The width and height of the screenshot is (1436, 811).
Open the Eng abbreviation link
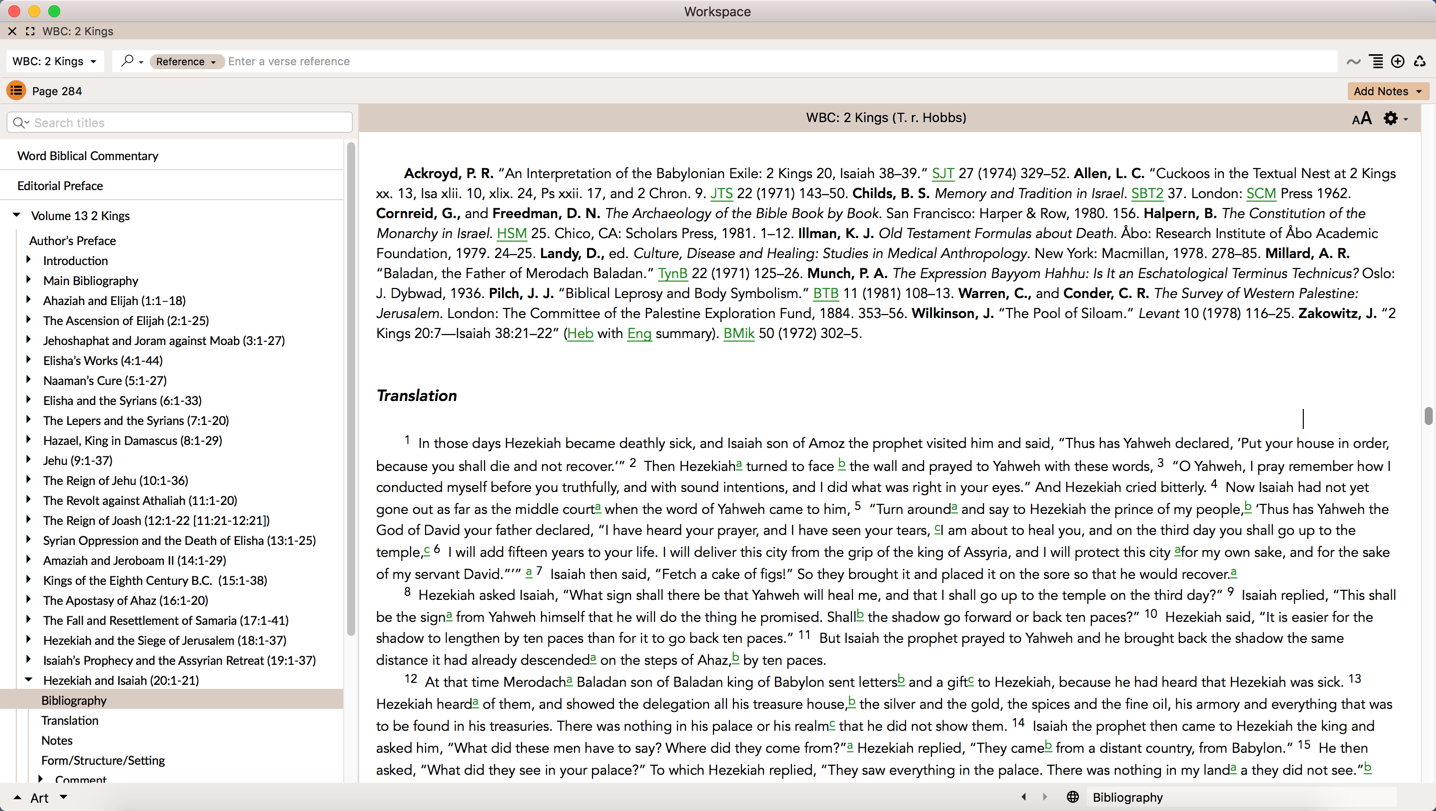pyautogui.click(x=639, y=334)
